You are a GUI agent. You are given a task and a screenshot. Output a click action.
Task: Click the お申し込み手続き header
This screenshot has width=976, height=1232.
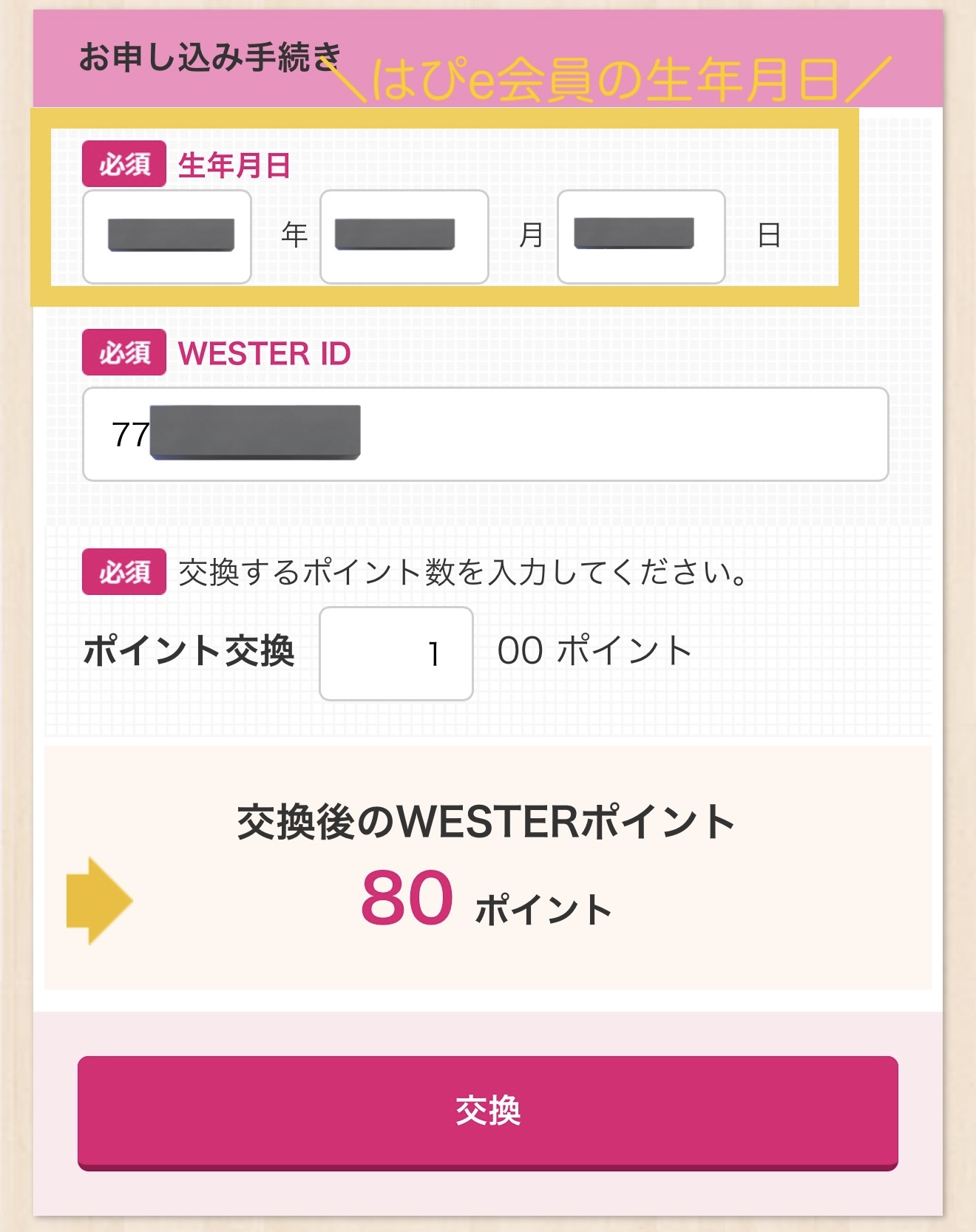210,57
